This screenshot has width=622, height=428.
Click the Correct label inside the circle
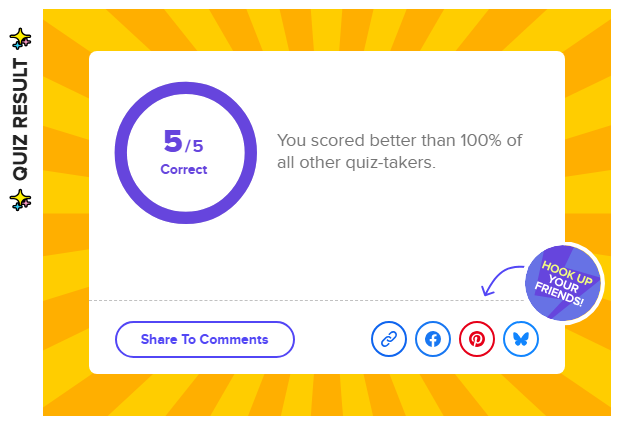point(184,169)
